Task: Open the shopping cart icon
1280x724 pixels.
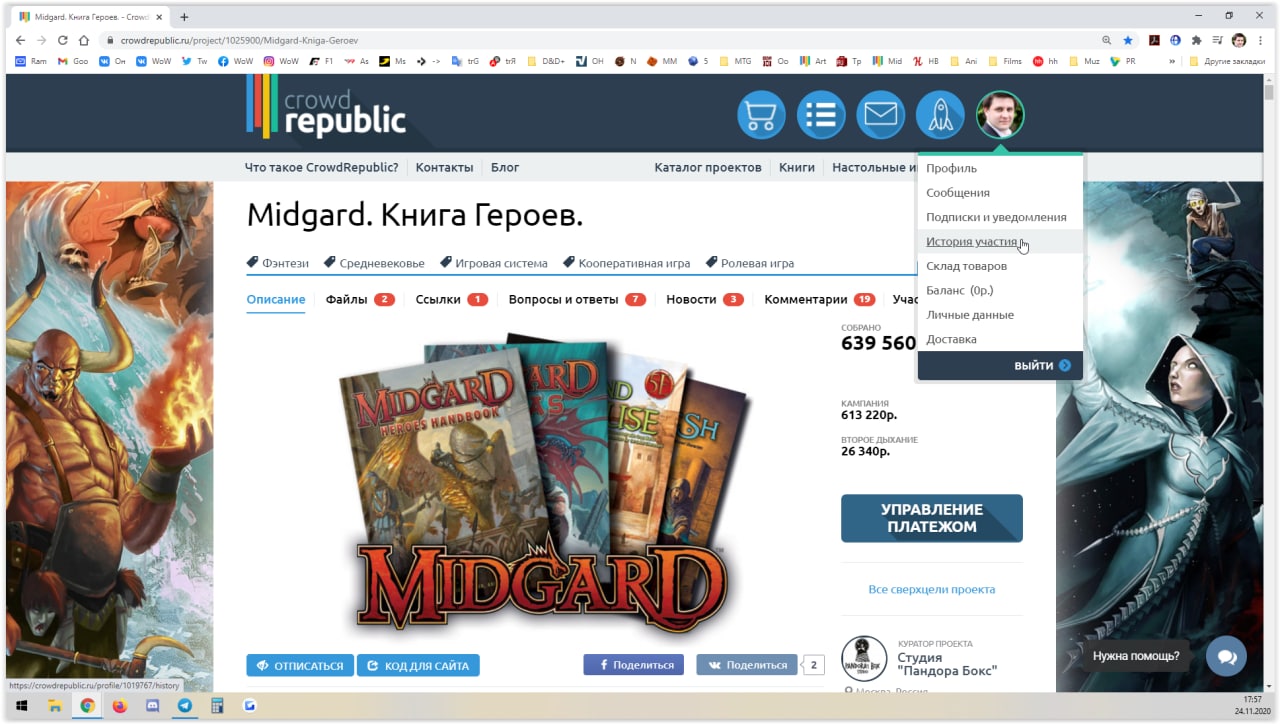Action: [761, 115]
